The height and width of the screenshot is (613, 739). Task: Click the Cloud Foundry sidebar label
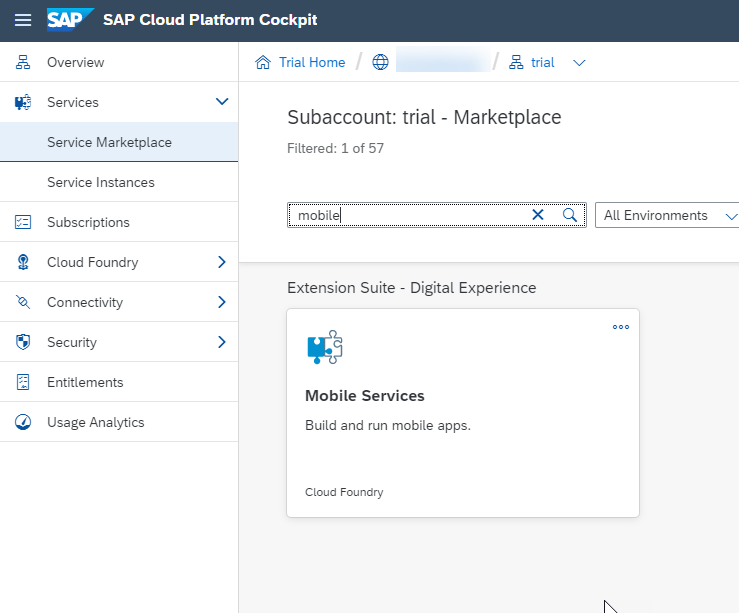(92, 262)
